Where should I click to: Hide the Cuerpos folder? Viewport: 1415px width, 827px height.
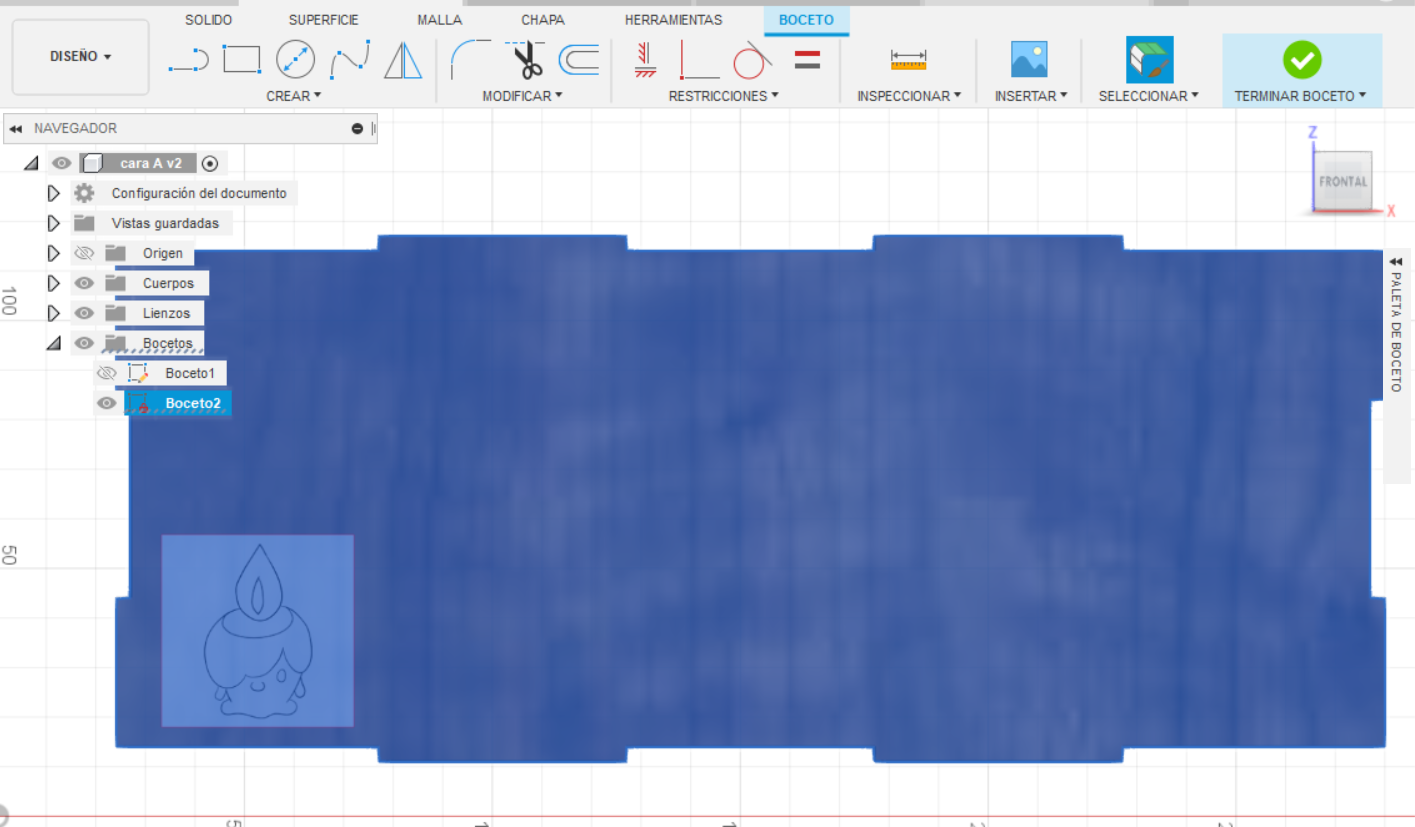tap(84, 283)
